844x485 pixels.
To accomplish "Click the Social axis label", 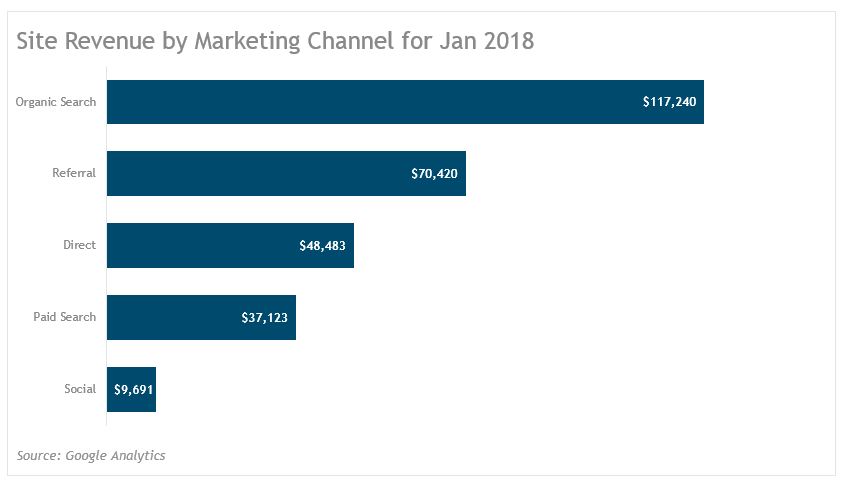I will (x=80, y=389).
